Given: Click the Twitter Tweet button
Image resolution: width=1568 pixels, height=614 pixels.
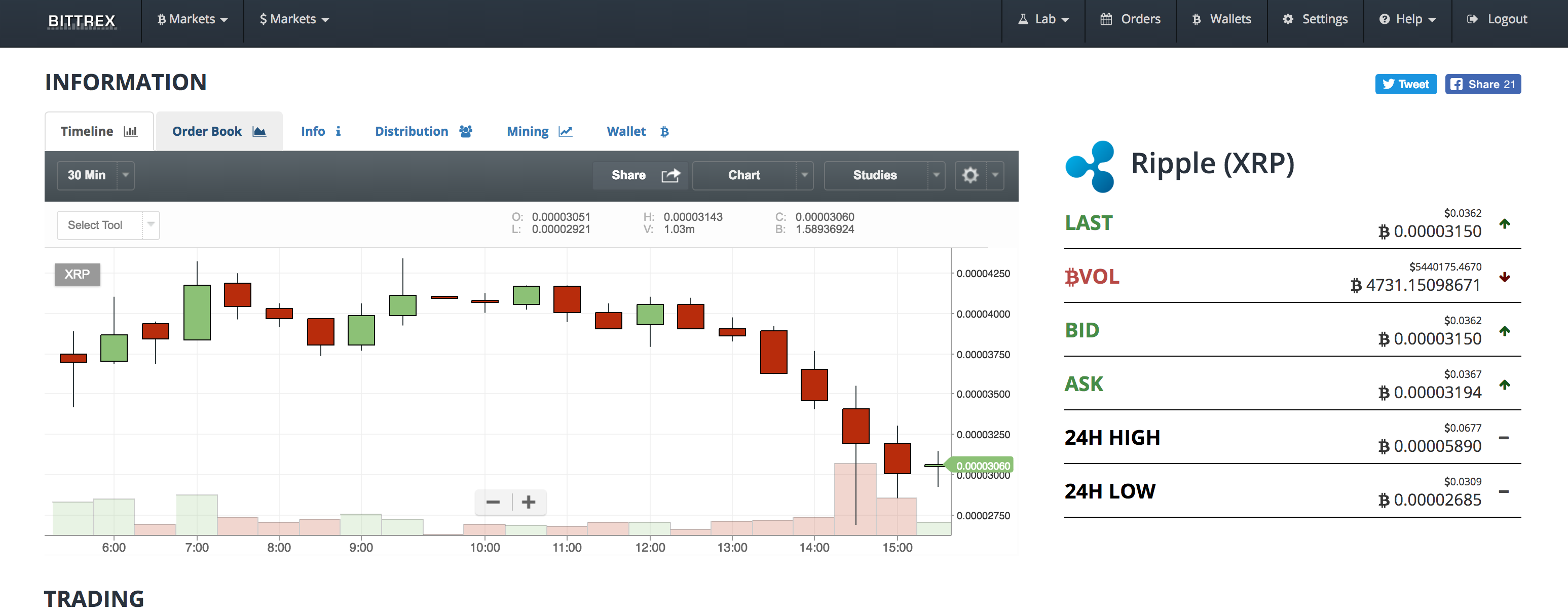Looking at the screenshot, I should pos(1405,84).
